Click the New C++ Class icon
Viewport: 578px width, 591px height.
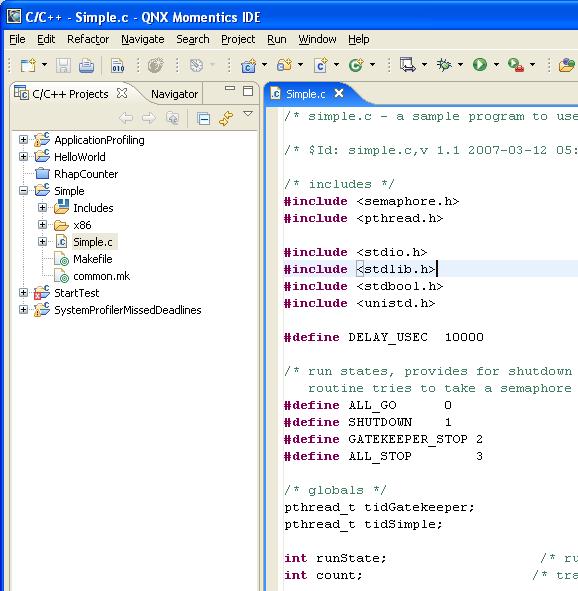click(356, 65)
